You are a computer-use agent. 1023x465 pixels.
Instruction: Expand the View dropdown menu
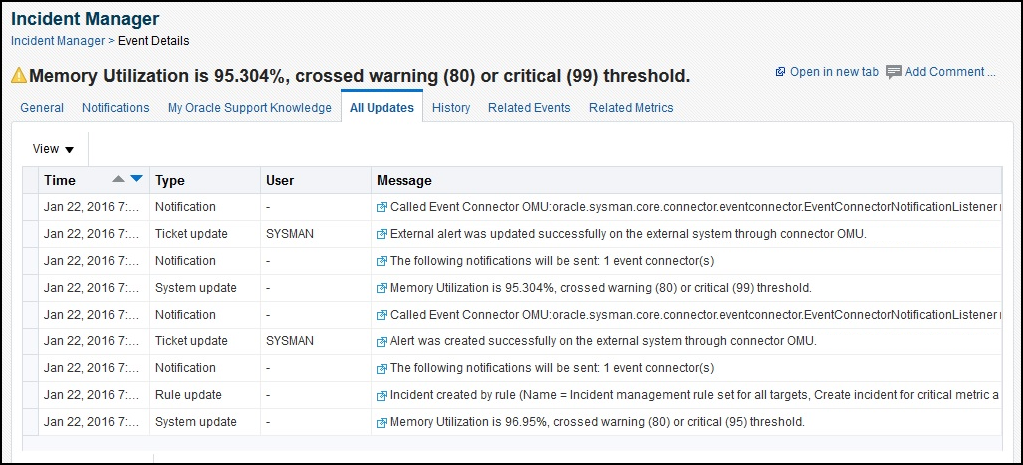coord(53,149)
